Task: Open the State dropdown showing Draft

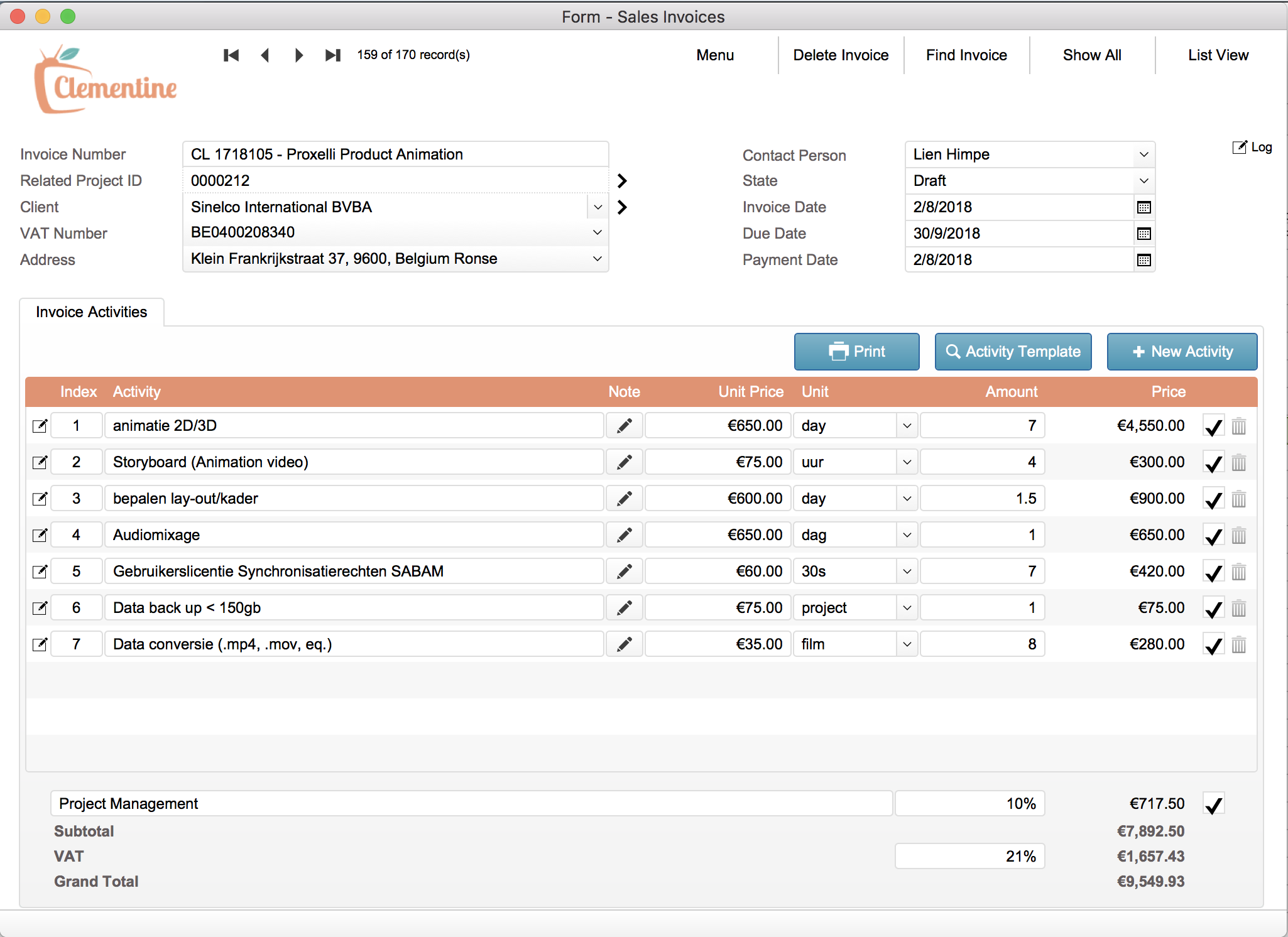Action: 1144,181
